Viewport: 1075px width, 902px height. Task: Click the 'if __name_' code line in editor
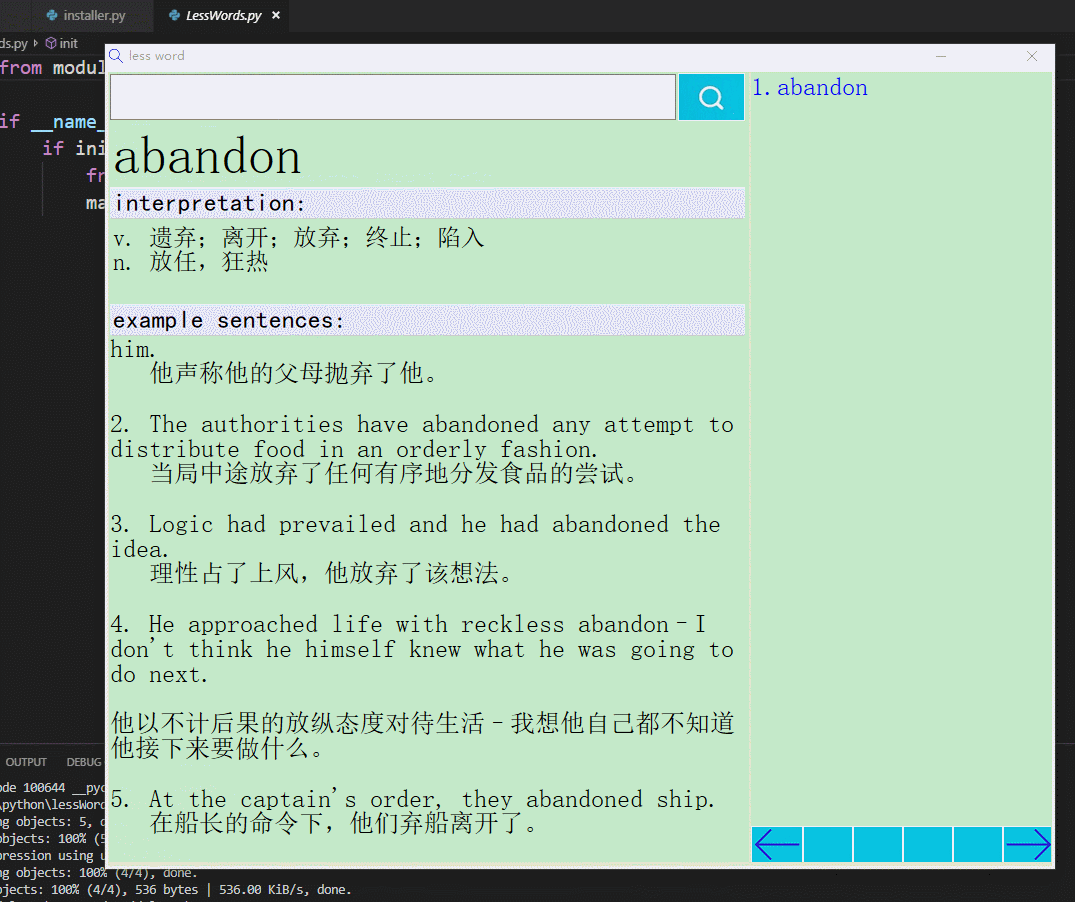[52, 122]
